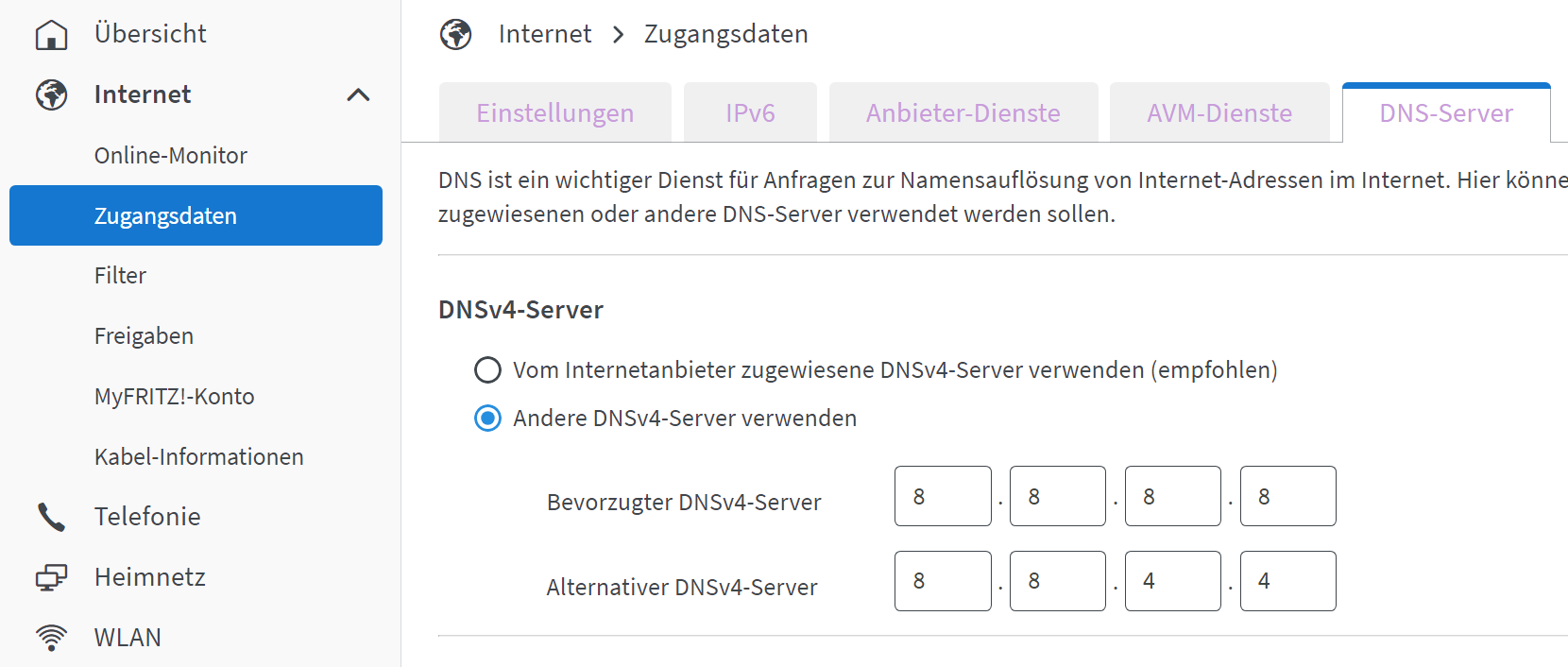
Task: Click the 'DNSv4-Server' section heading
Action: [x=520, y=310]
